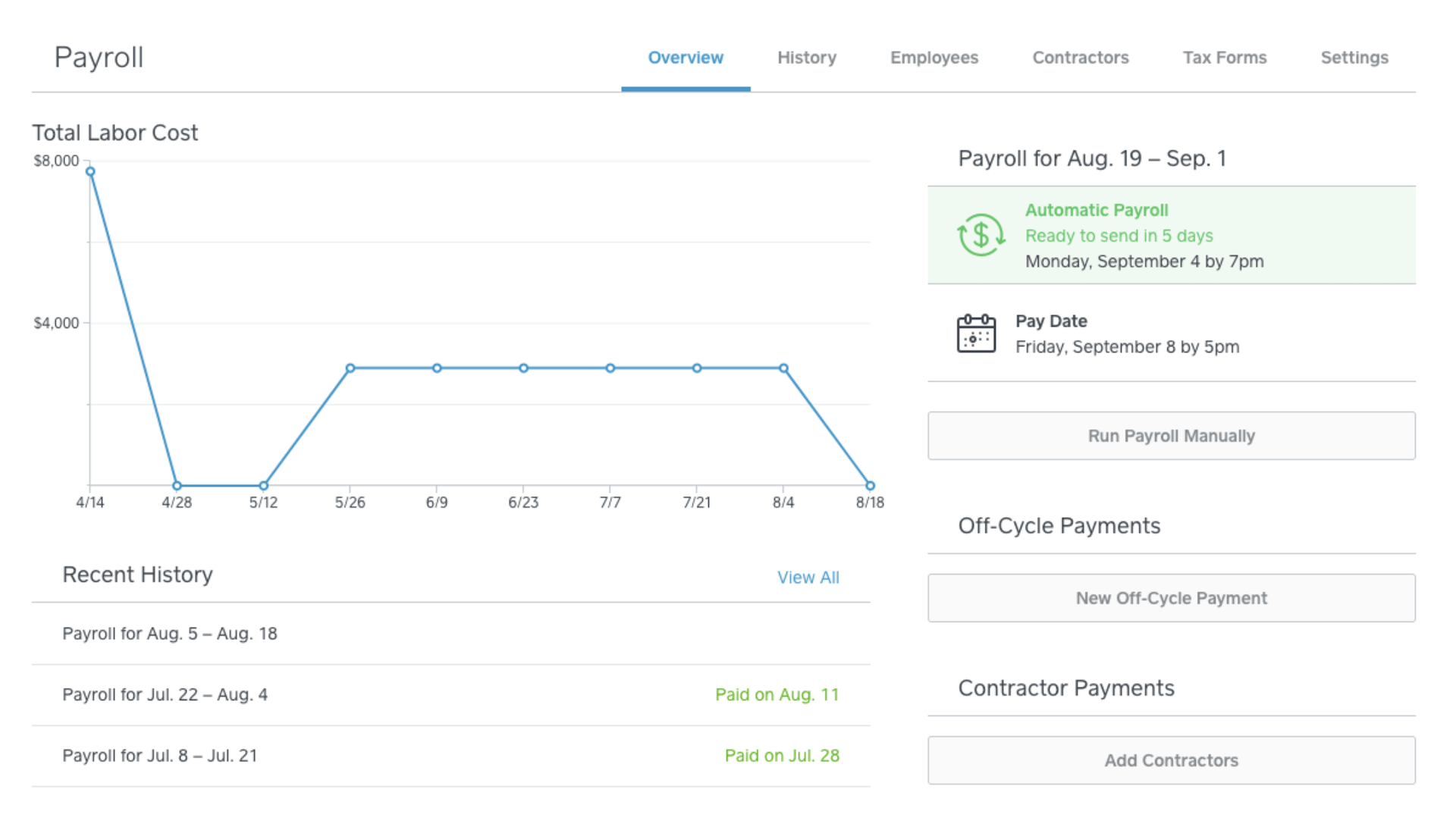The height and width of the screenshot is (833, 1456).
Task: Select the Overview tab
Action: coord(685,58)
